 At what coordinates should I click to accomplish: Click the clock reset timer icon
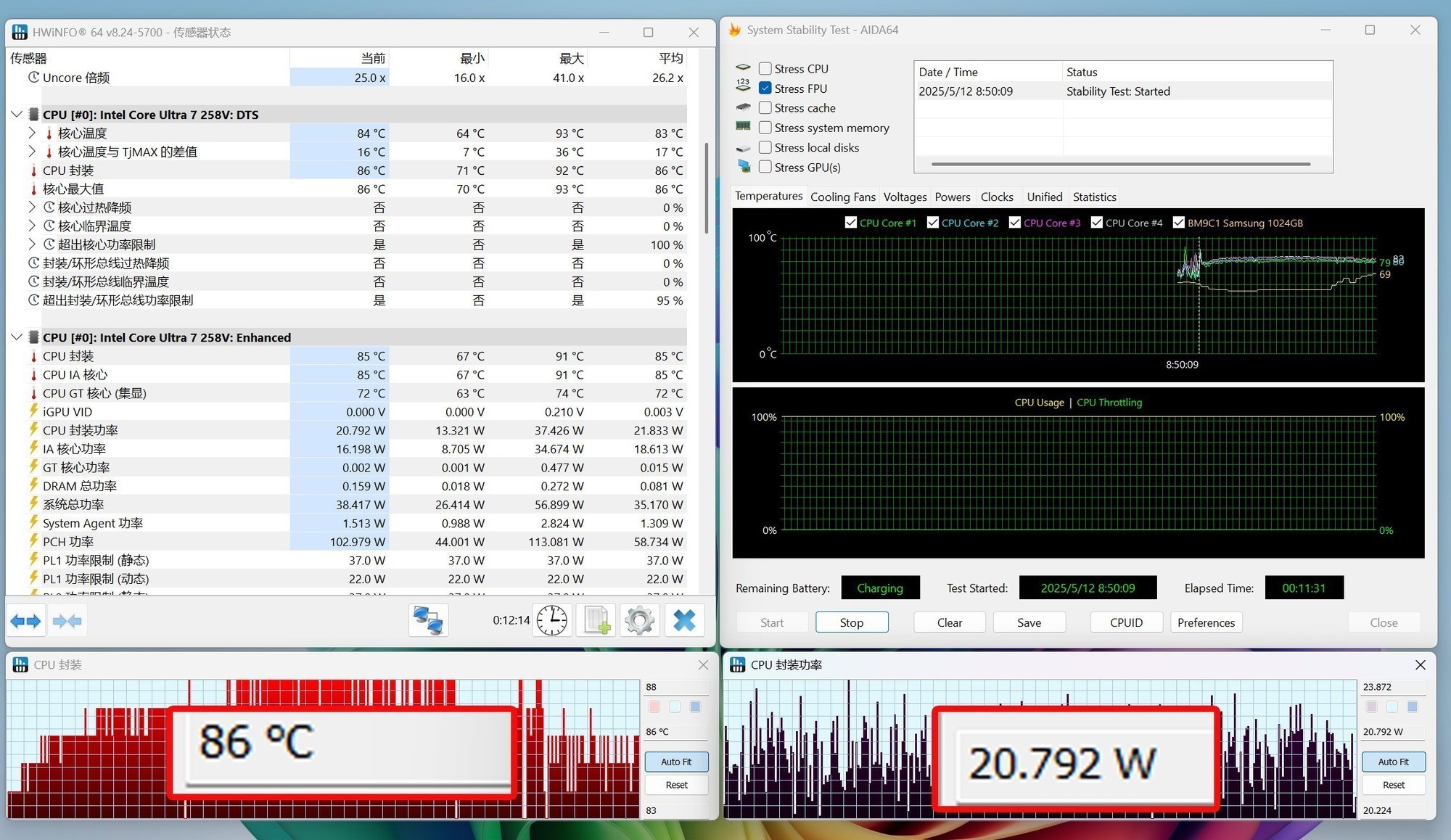click(552, 621)
